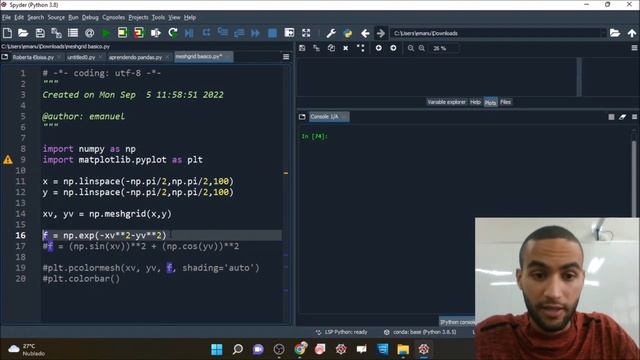The image size is (640, 360).
Task: Switch to Help pane tab
Action: [x=475, y=102]
